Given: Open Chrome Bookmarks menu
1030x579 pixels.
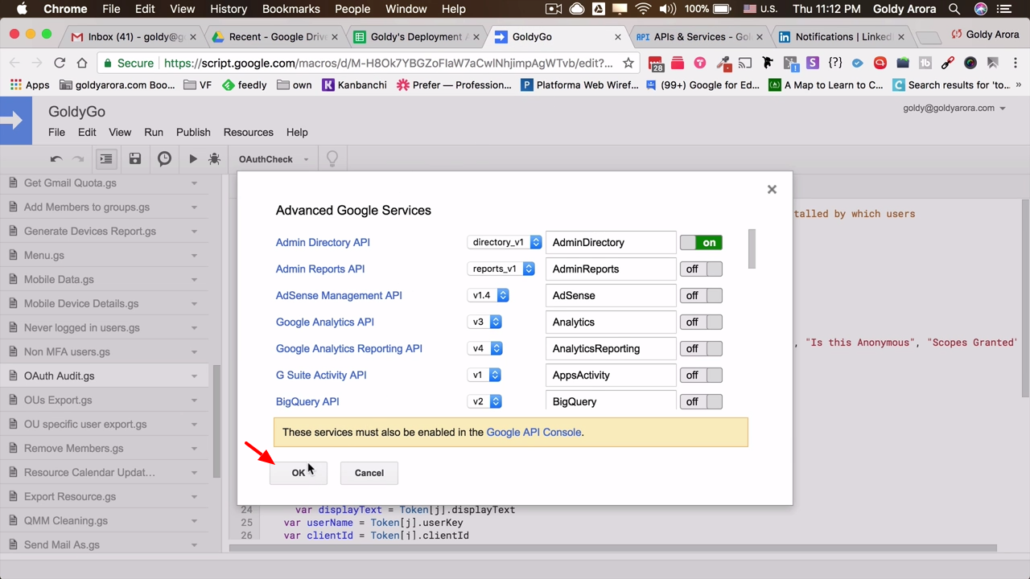Looking at the screenshot, I should 290,9.
